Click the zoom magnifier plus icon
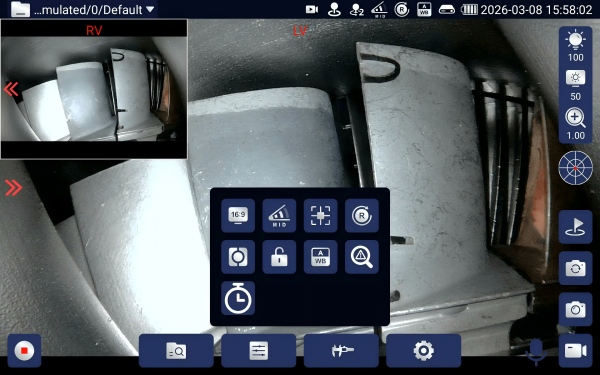Image resolution: width=600 pixels, height=375 pixels. click(576, 117)
